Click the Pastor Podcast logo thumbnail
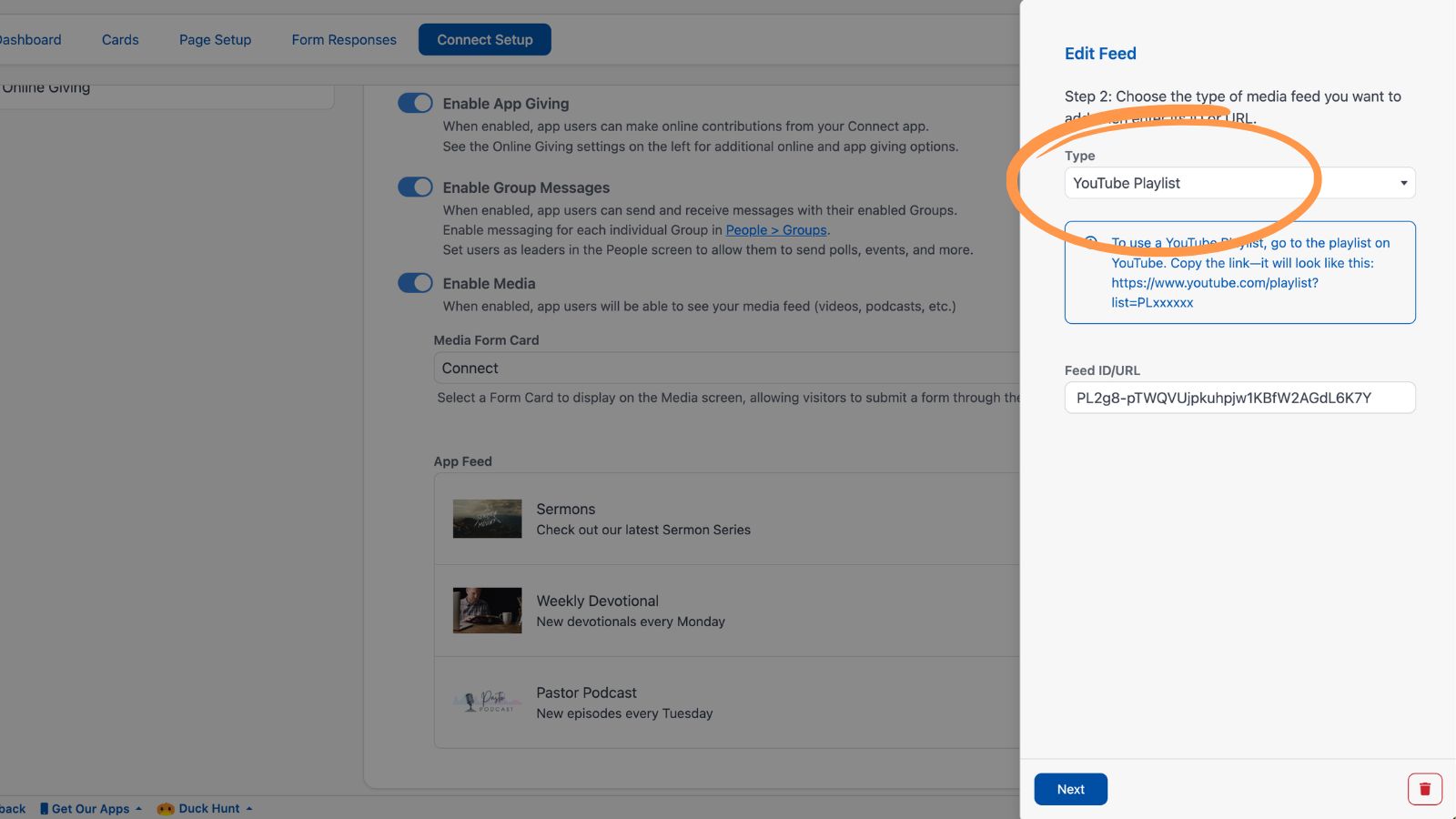 tap(487, 702)
